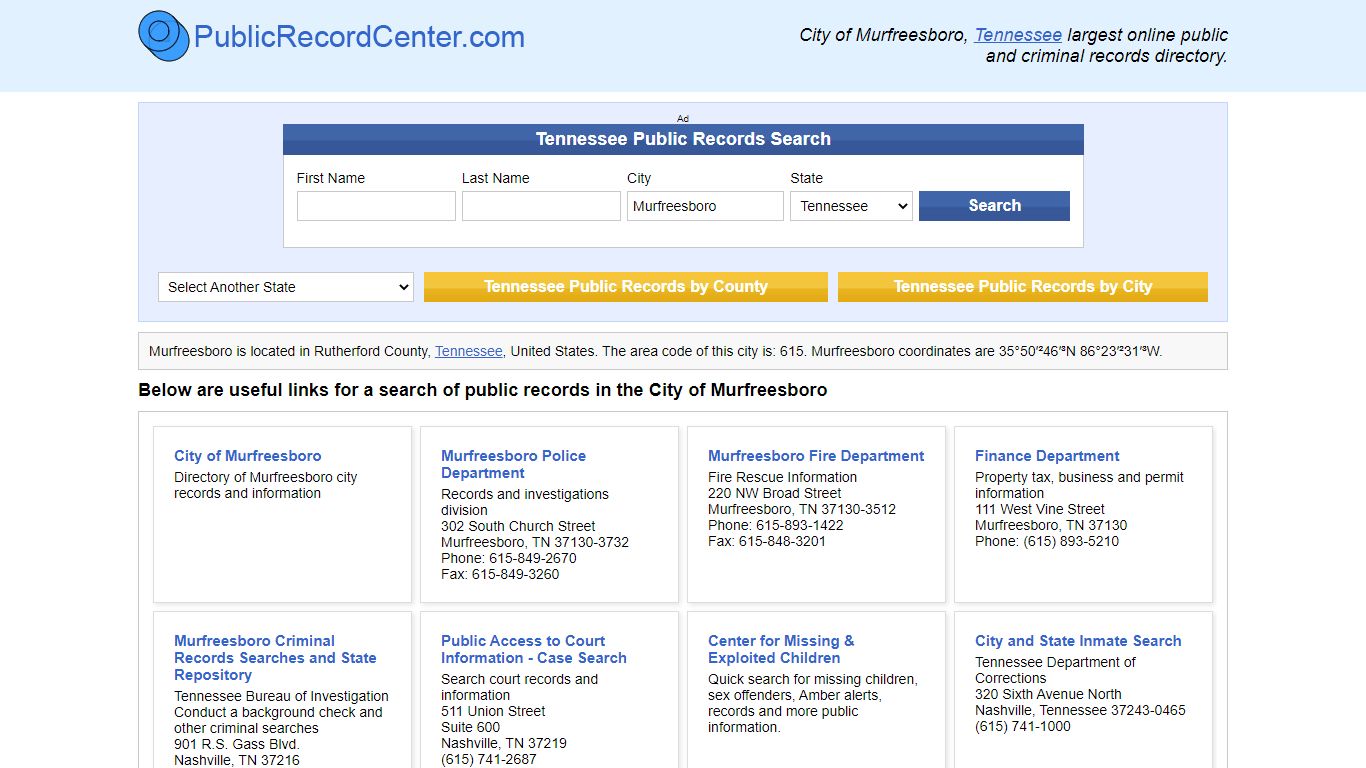Click the text Tennessee Bureau of Investigation

(281, 696)
